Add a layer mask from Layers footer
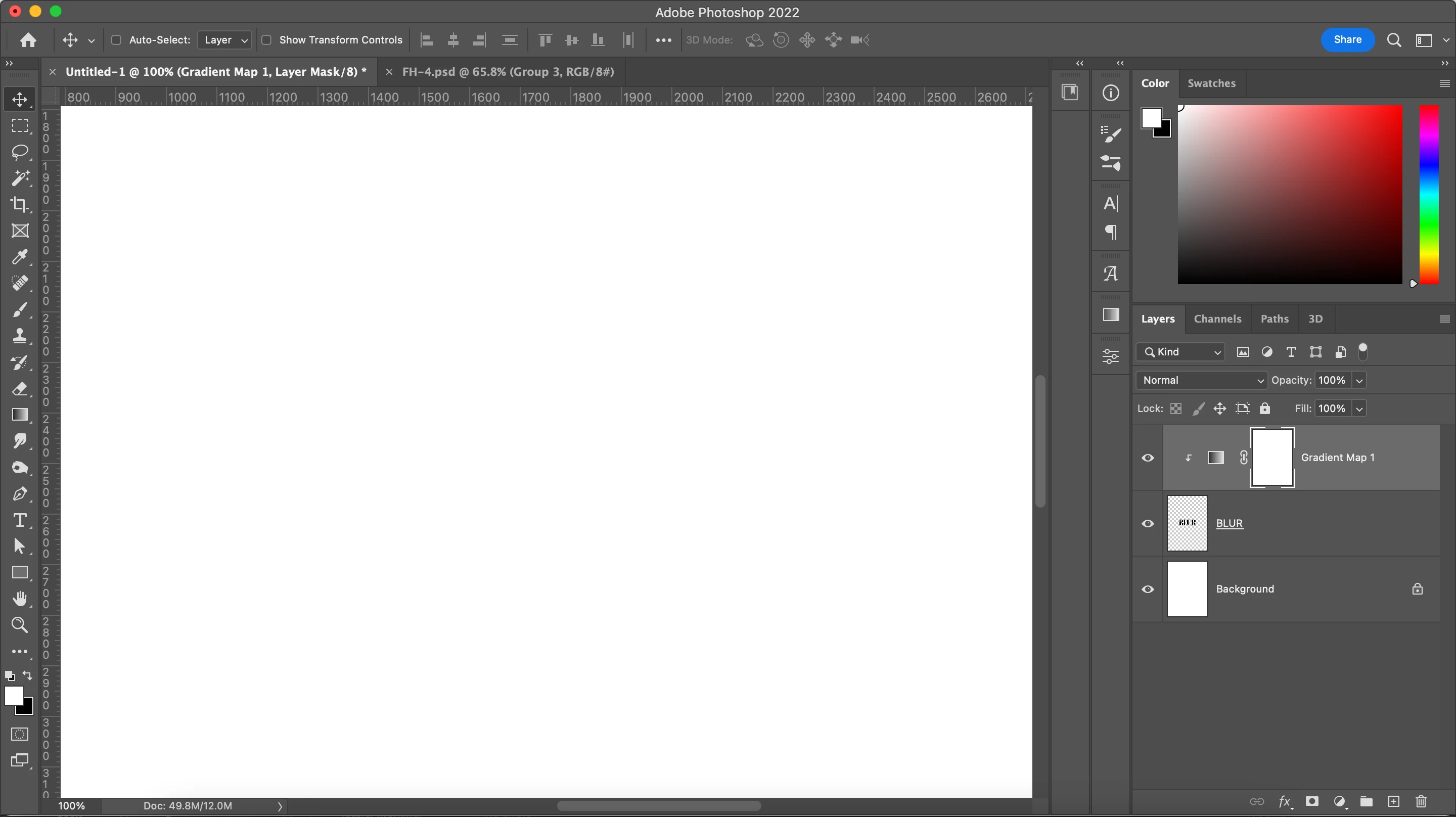This screenshot has height=817, width=1456. 1312,801
